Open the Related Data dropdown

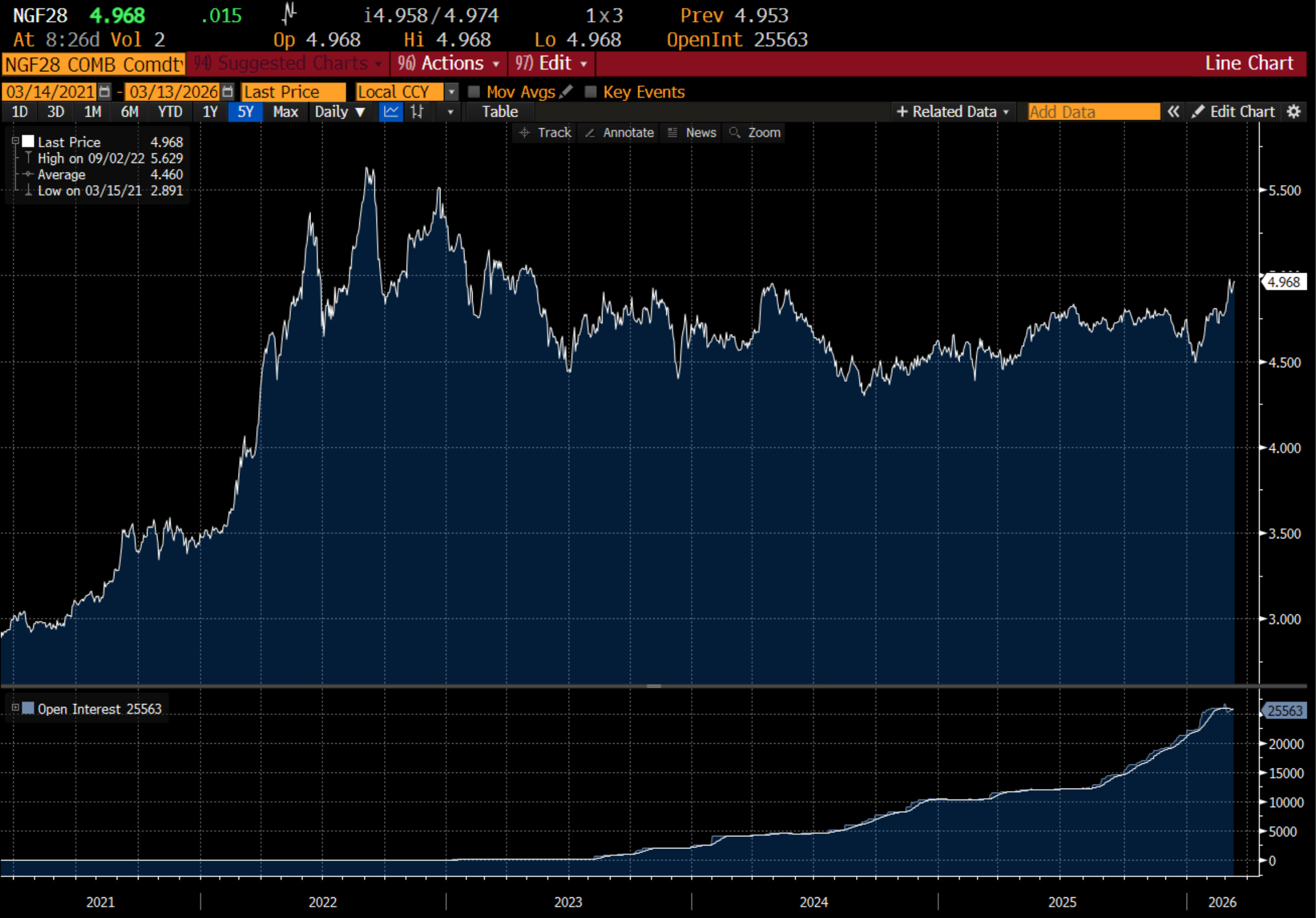953,112
